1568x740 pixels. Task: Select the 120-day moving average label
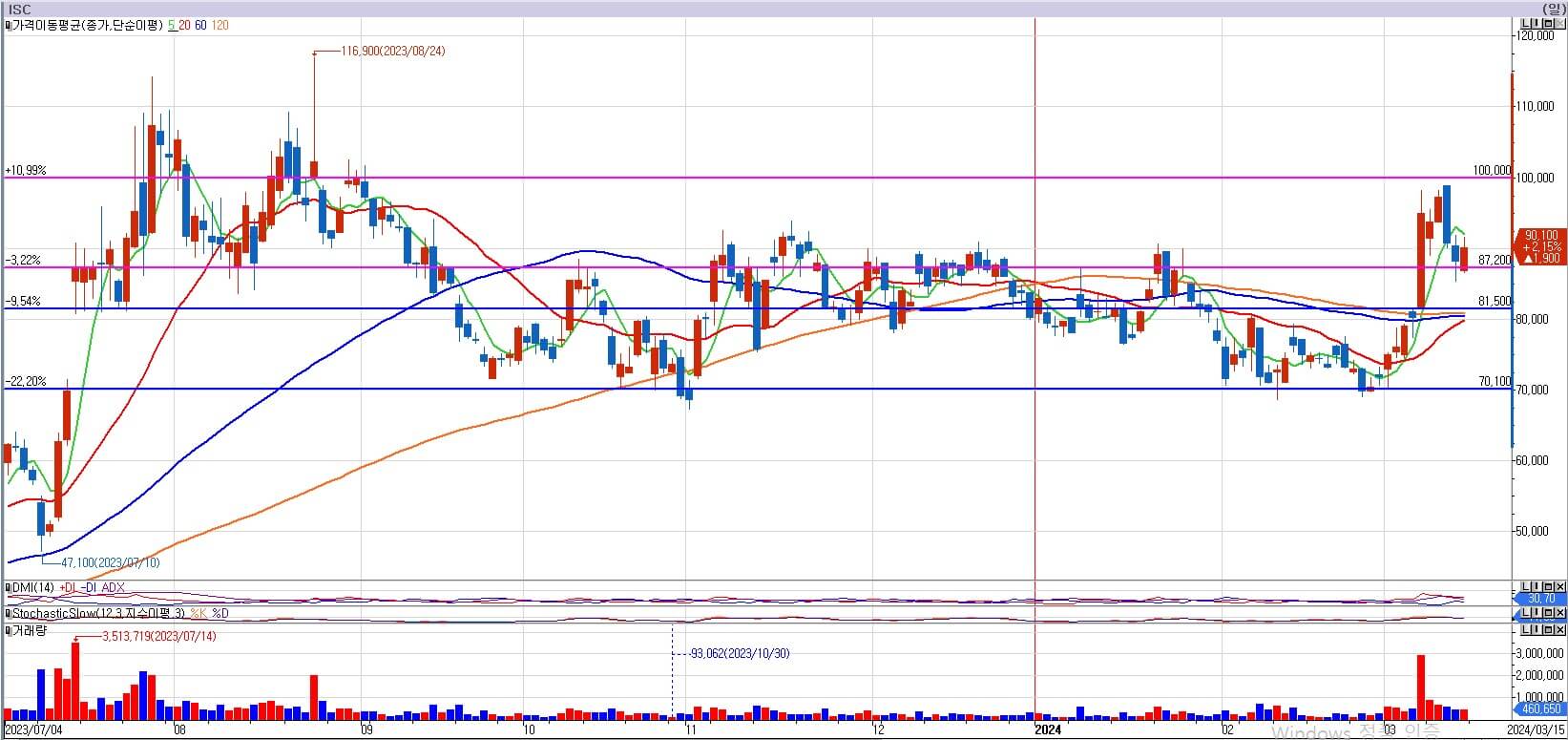(x=220, y=26)
